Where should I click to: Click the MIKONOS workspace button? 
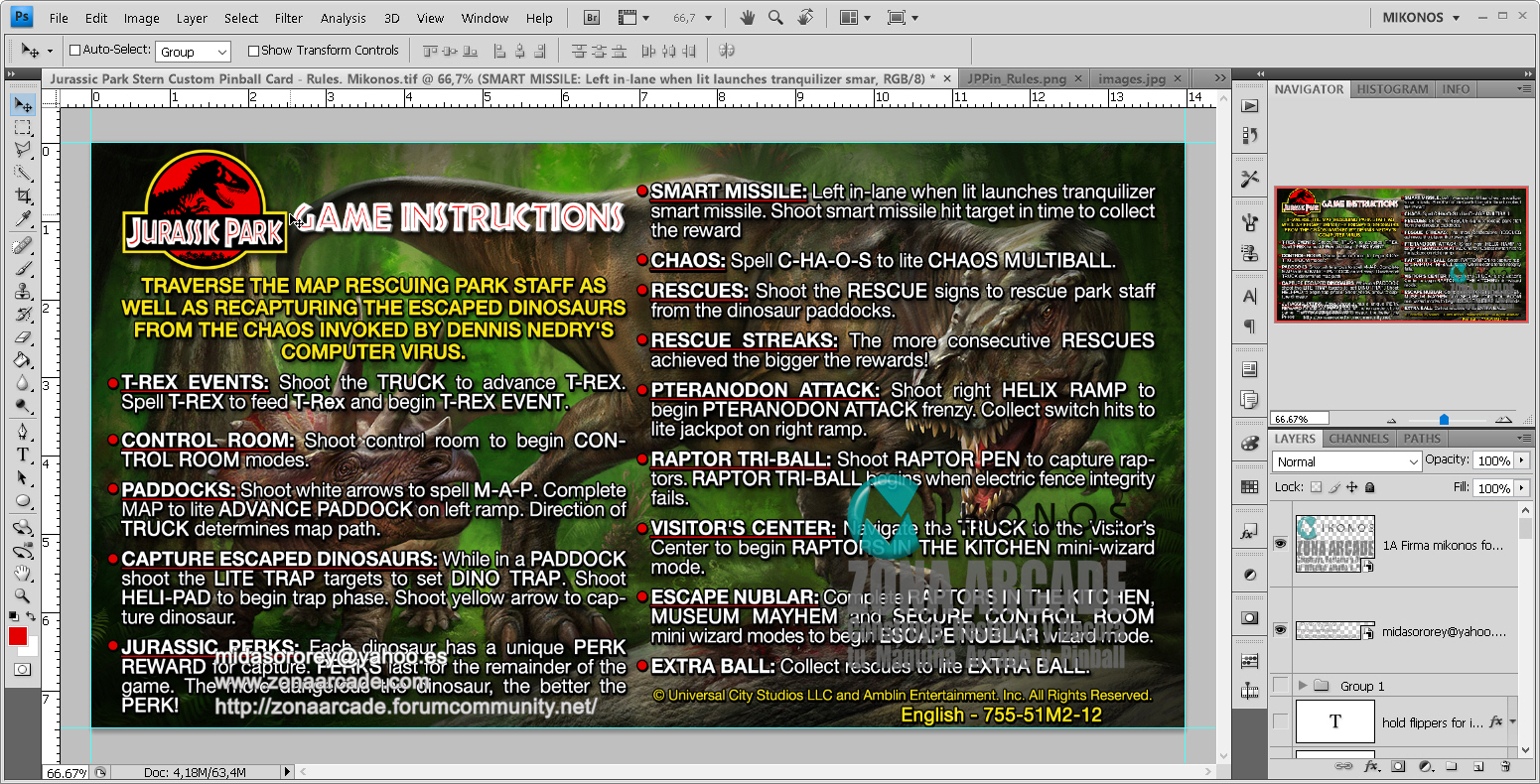coord(1421,18)
